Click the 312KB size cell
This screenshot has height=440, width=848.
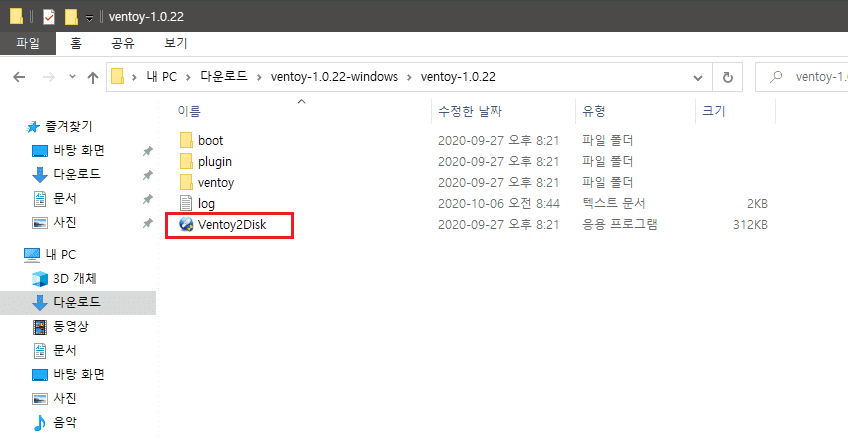[x=750, y=224]
